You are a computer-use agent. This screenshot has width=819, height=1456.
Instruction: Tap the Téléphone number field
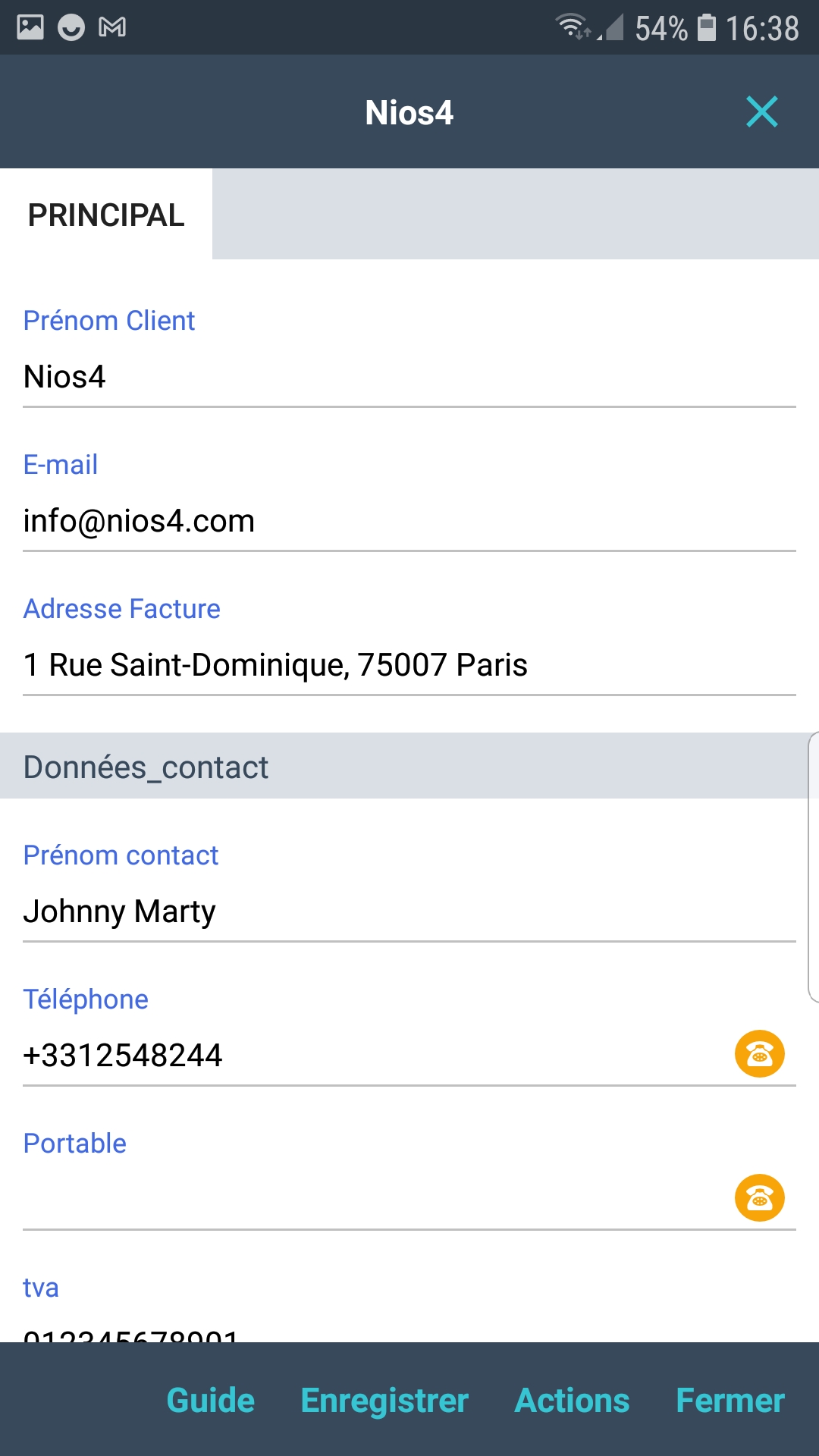tap(364, 1056)
